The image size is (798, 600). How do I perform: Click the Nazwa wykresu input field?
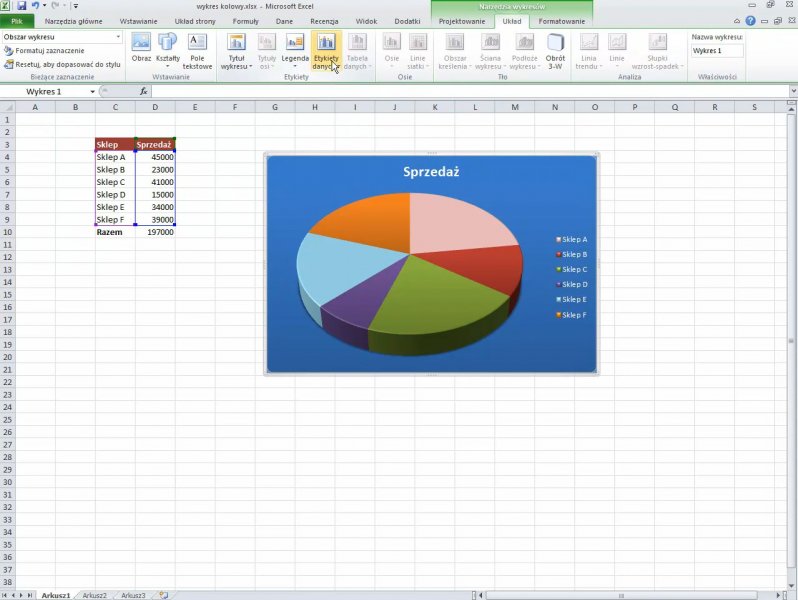717,51
